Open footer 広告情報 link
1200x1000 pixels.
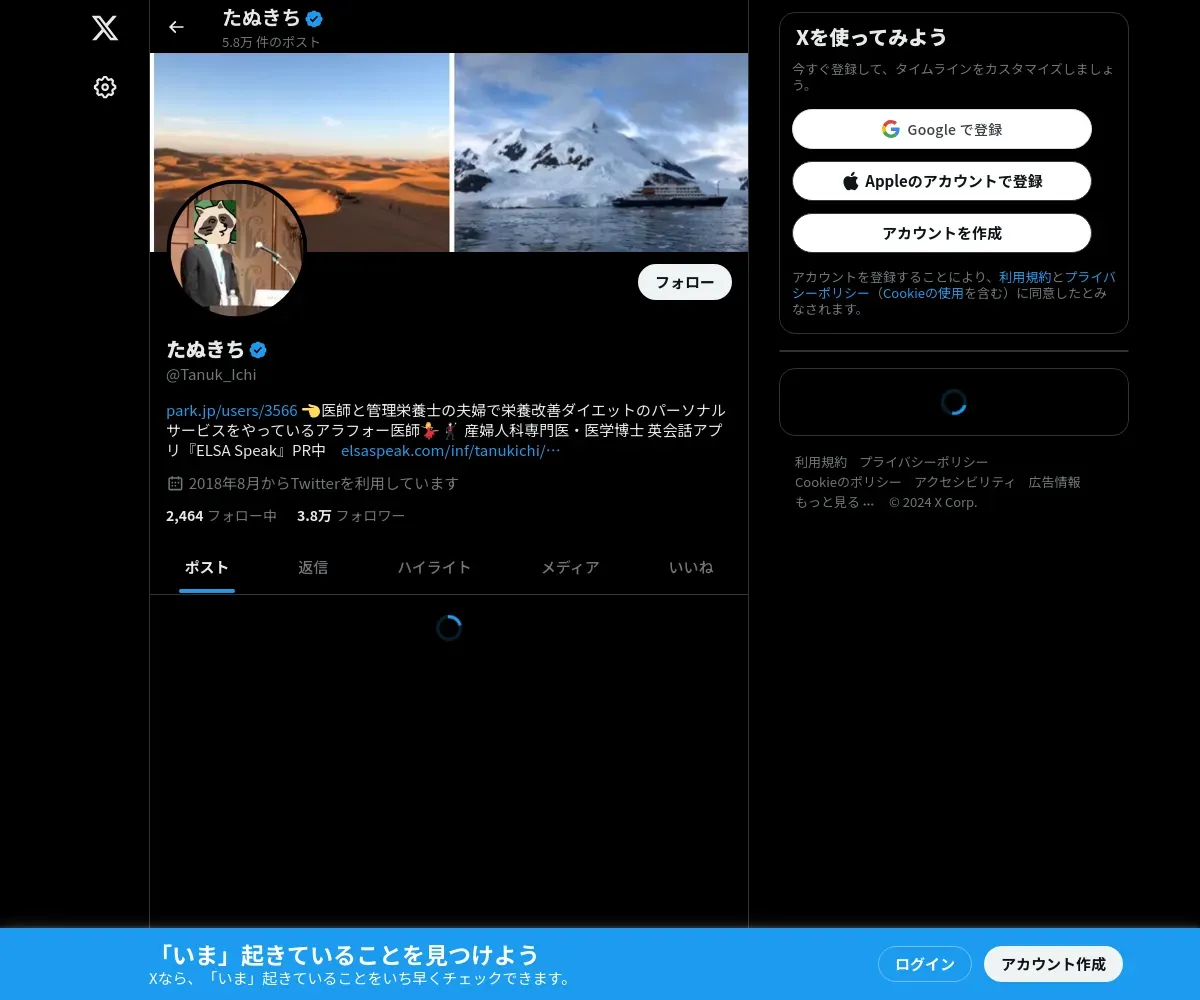tap(1055, 482)
